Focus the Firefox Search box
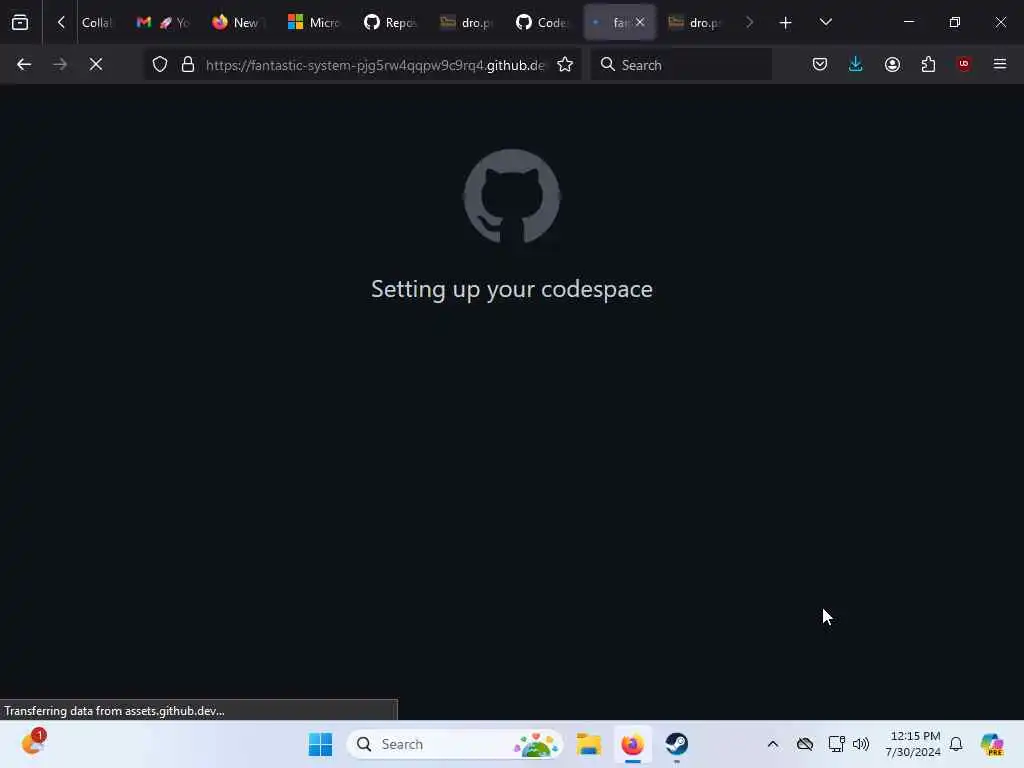This screenshot has height=768, width=1024. click(x=681, y=65)
